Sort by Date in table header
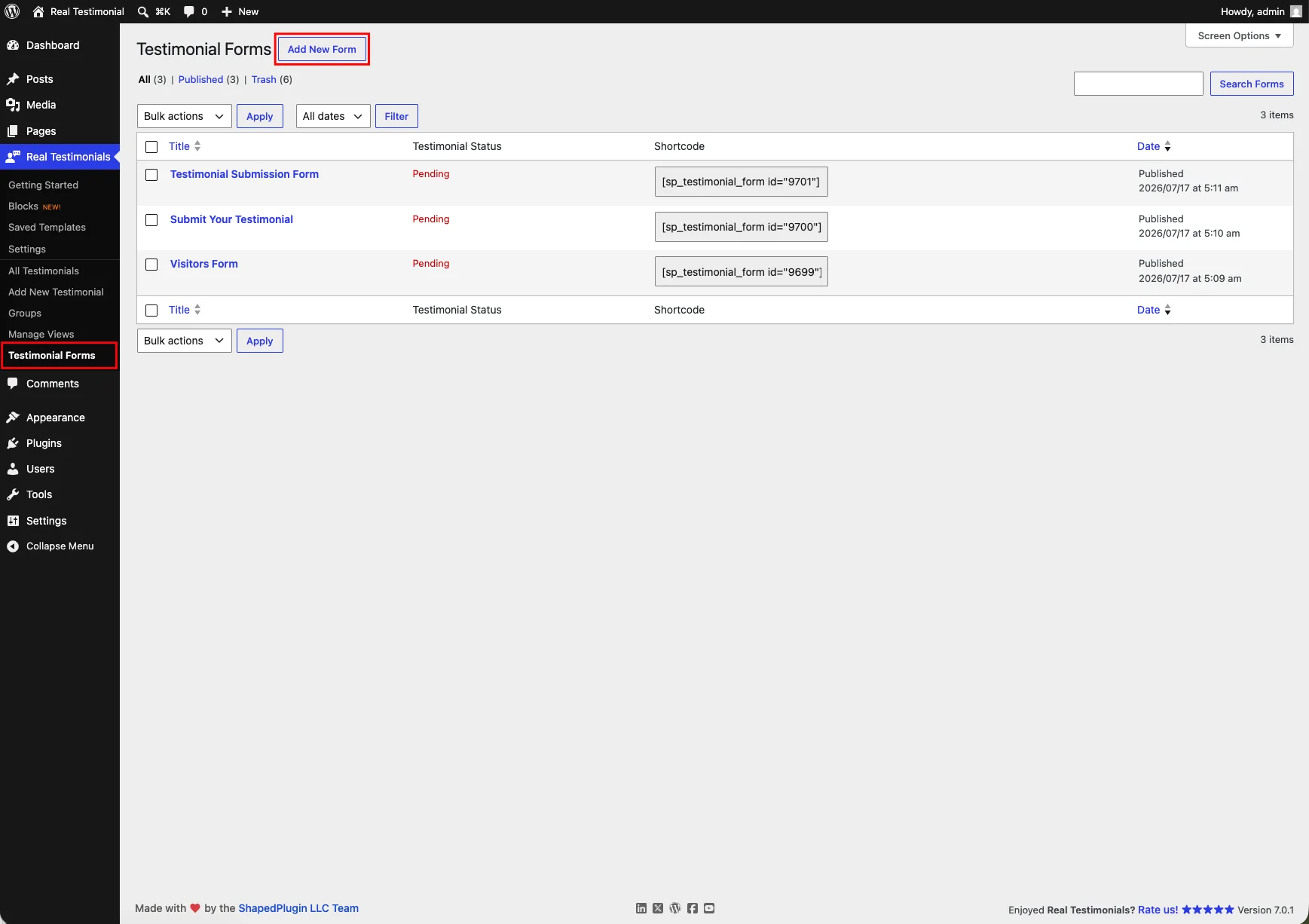The width and height of the screenshot is (1309, 924). [1154, 146]
